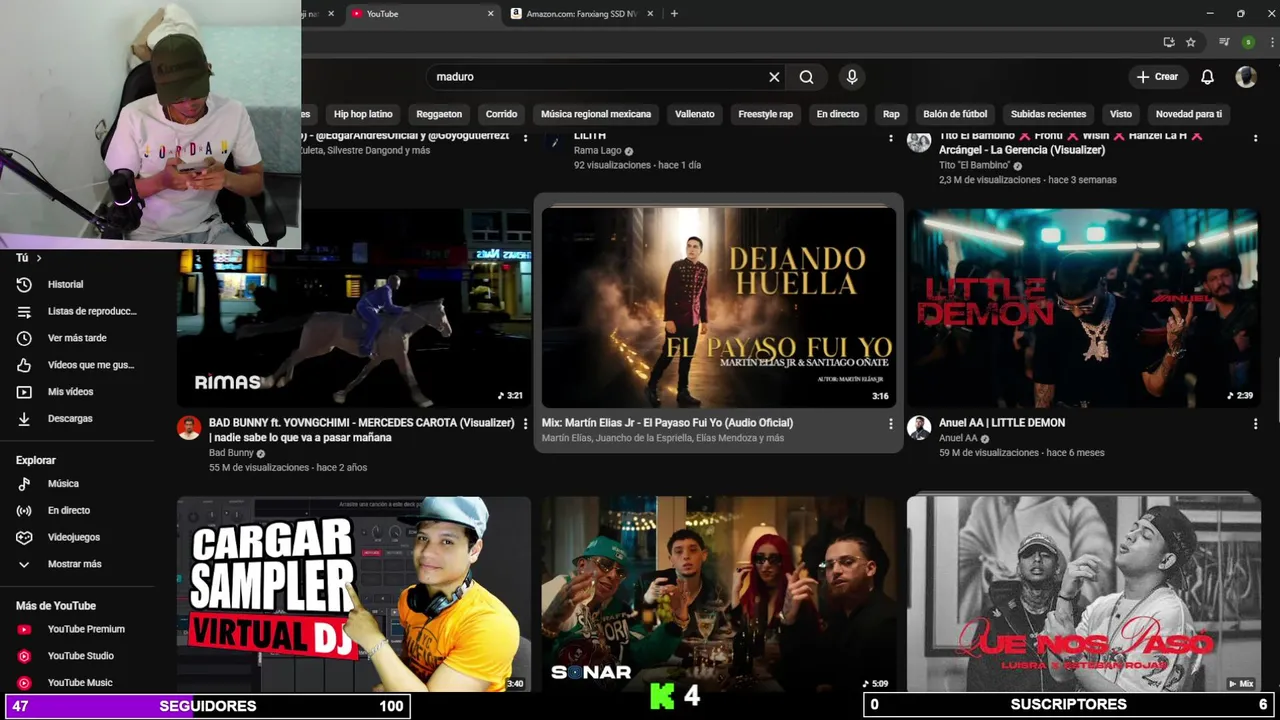Viewport: 1280px width, 720px height.
Task: Visit the Tito "El Bambino" channel name
Action: (974, 165)
